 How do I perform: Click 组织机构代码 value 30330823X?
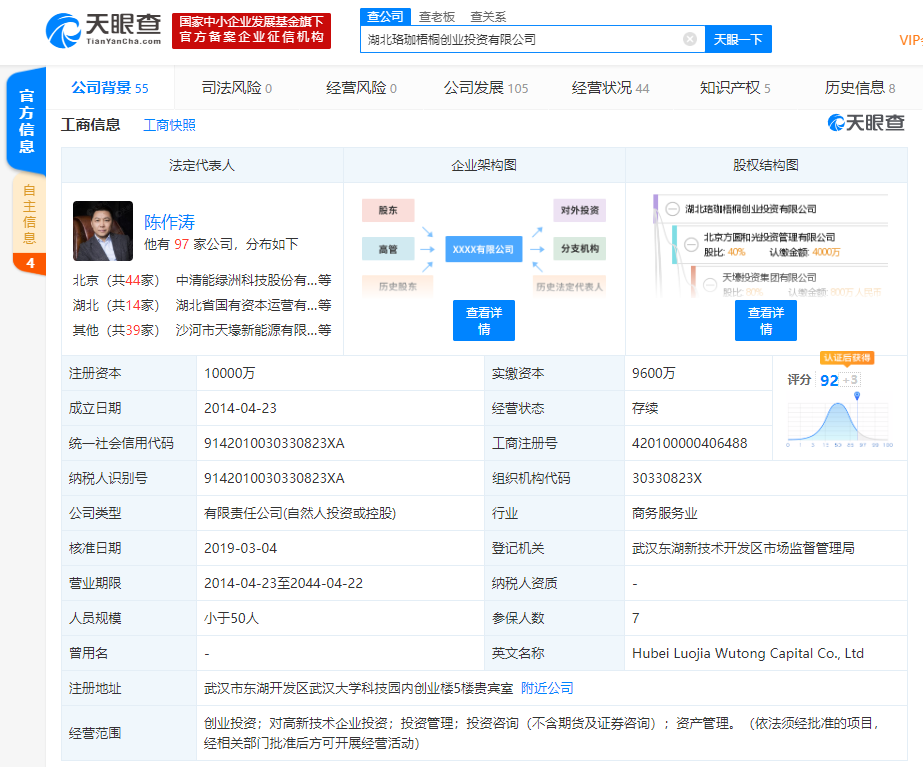pos(667,478)
